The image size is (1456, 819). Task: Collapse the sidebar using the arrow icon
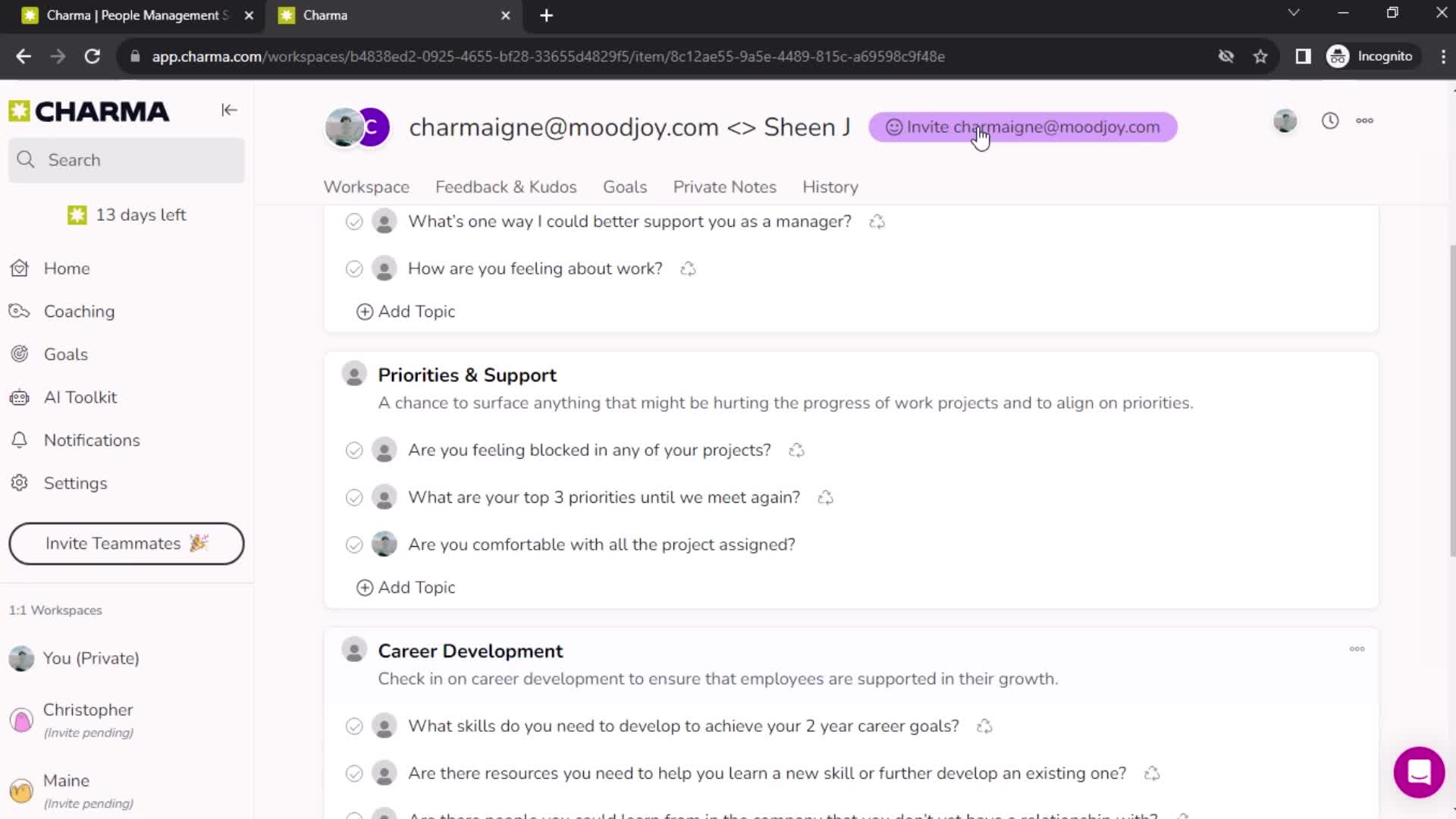click(x=229, y=109)
